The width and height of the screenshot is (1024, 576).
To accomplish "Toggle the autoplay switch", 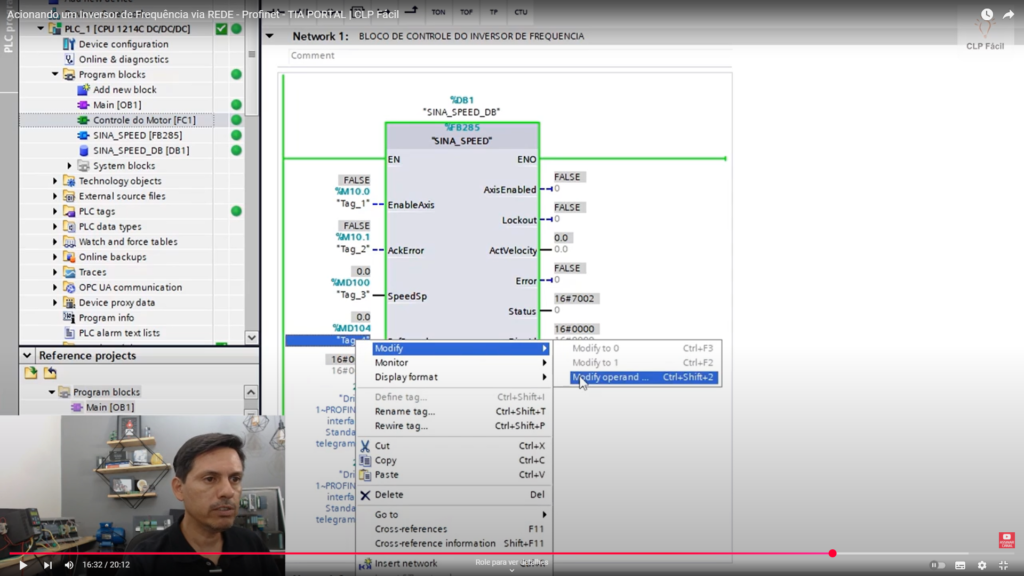I will click(x=938, y=565).
